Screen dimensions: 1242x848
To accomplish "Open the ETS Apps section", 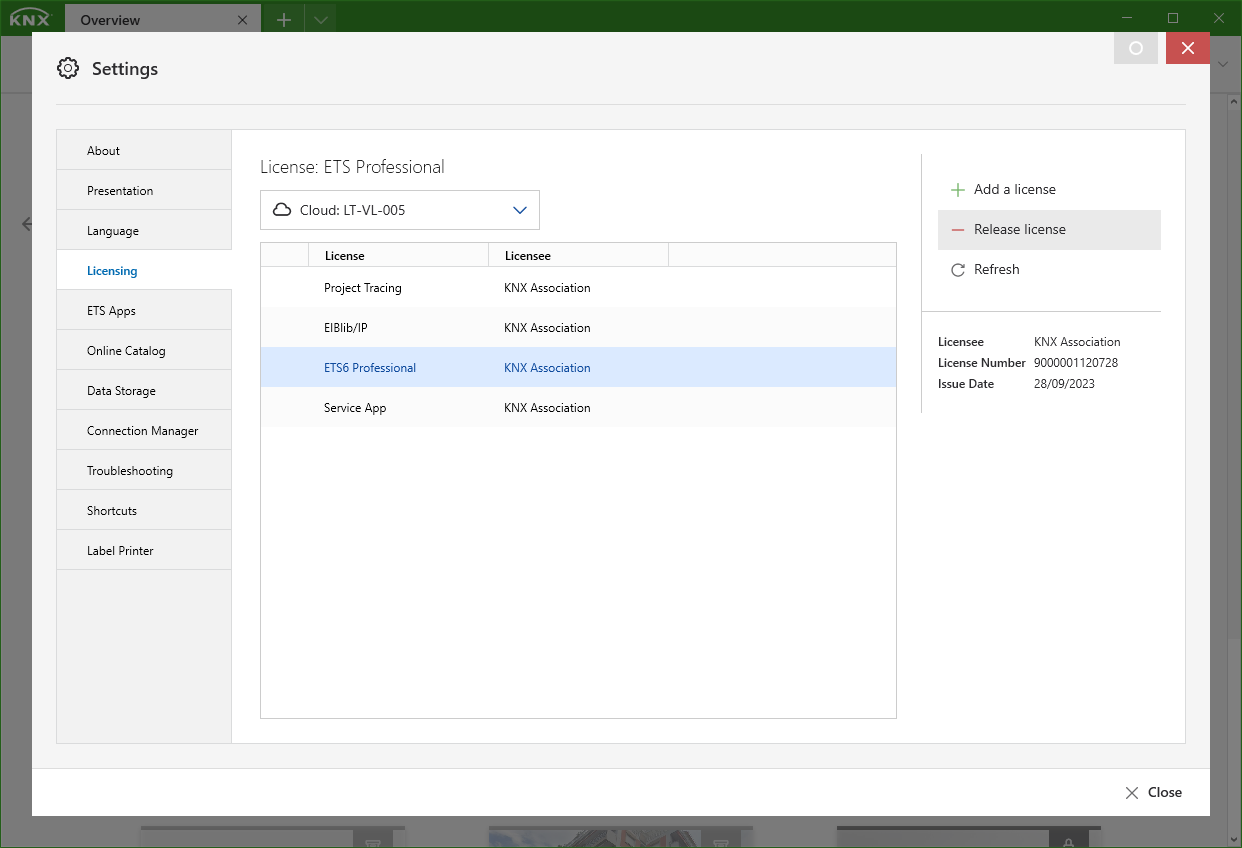I will coord(144,310).
